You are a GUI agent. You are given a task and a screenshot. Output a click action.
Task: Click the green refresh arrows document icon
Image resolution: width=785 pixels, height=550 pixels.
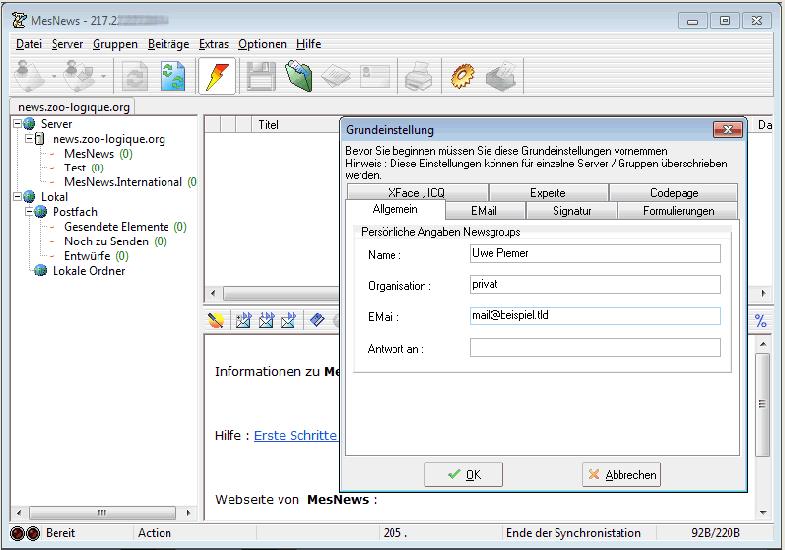174,77
